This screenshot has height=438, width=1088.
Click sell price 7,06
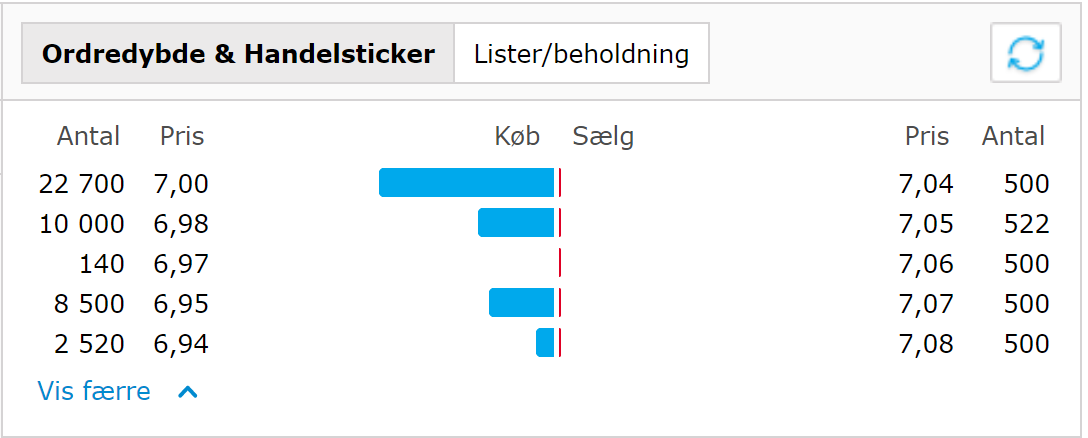point(926,264)
